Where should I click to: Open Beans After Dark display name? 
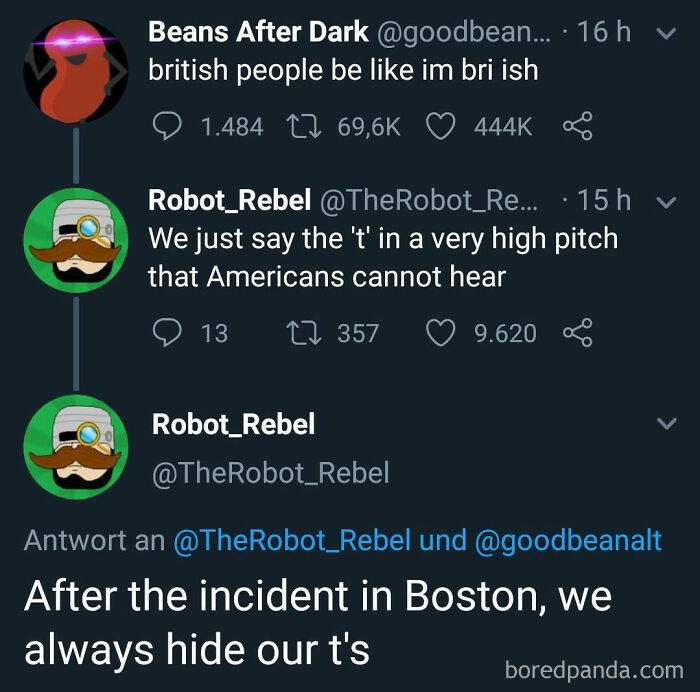point(258,32)
